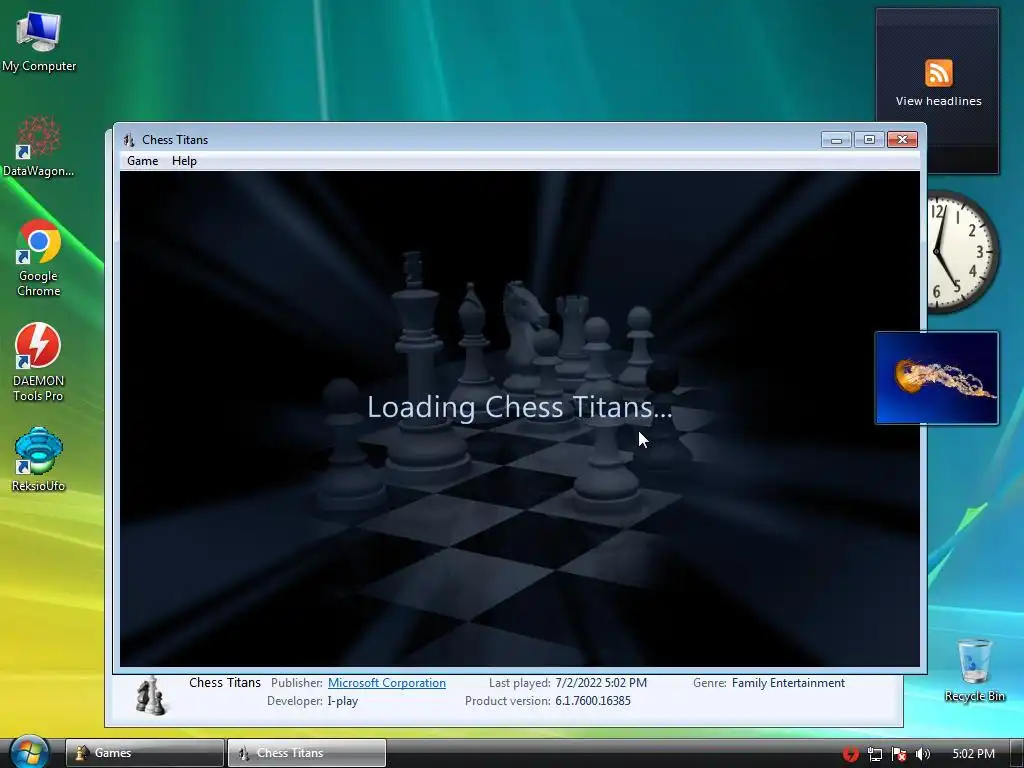Open the Microsoft Corporation publisher link

coord(387,682)
